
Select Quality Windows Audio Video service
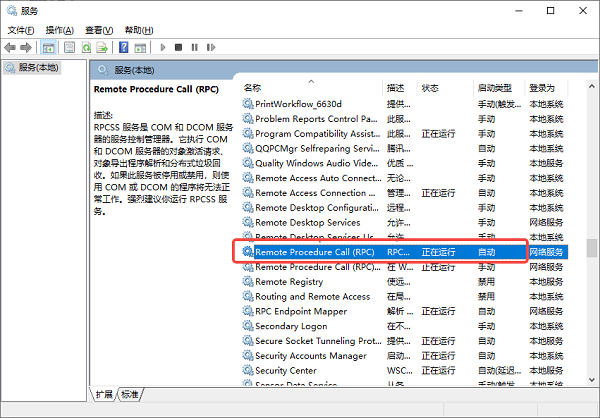coord(404,163)
